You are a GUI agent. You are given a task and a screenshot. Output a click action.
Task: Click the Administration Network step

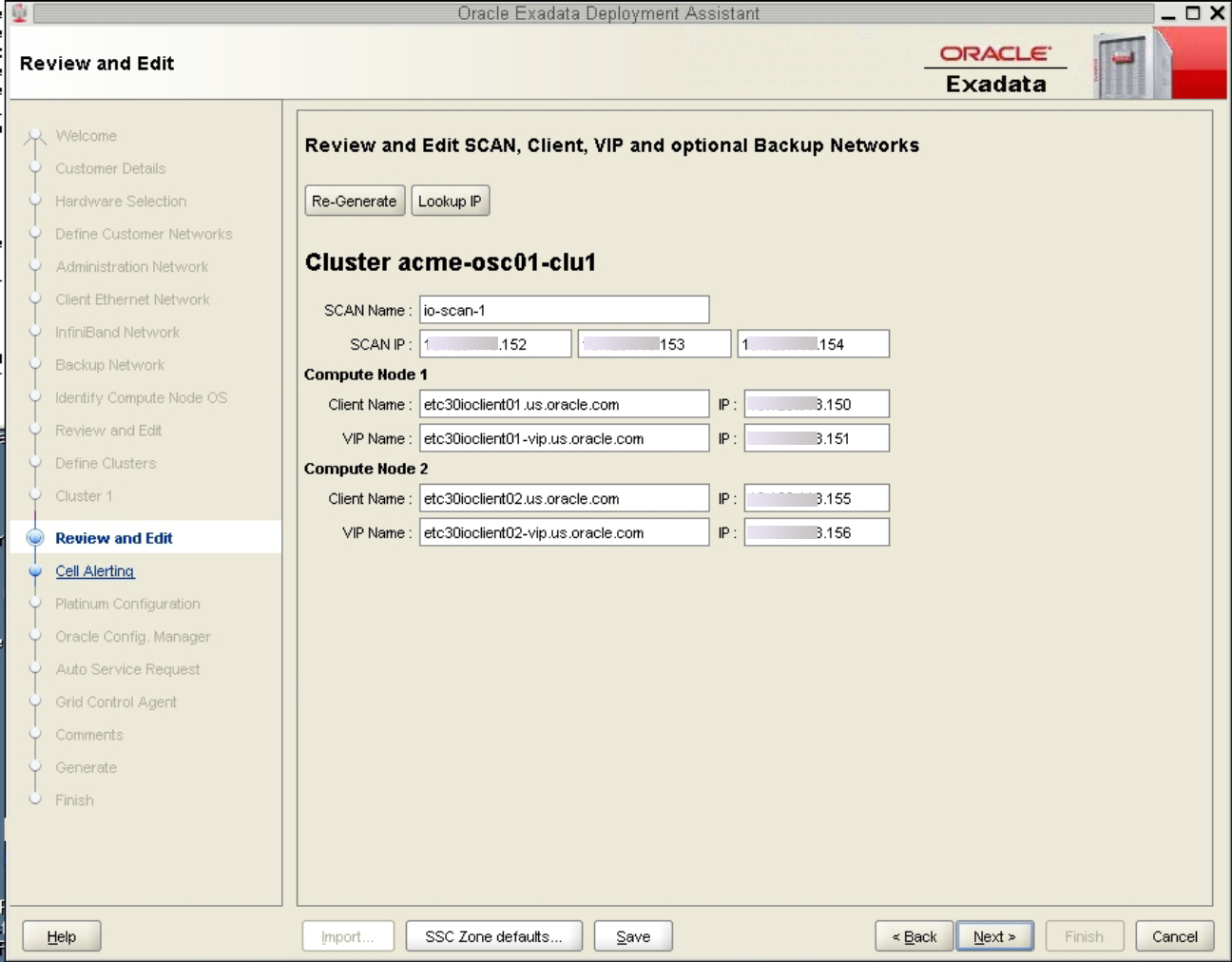pos(132,267)
